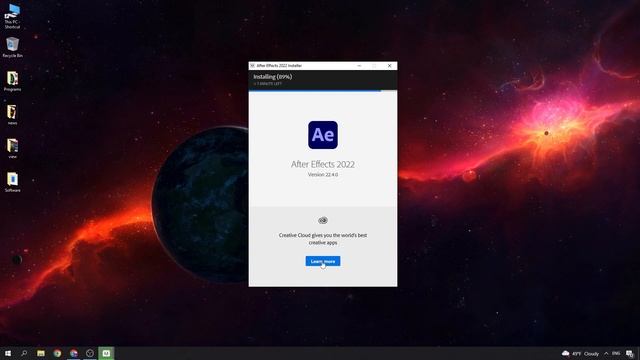
Task: Open the Cloudy weather widget in taskbar
Action: (x=580, y=353)
